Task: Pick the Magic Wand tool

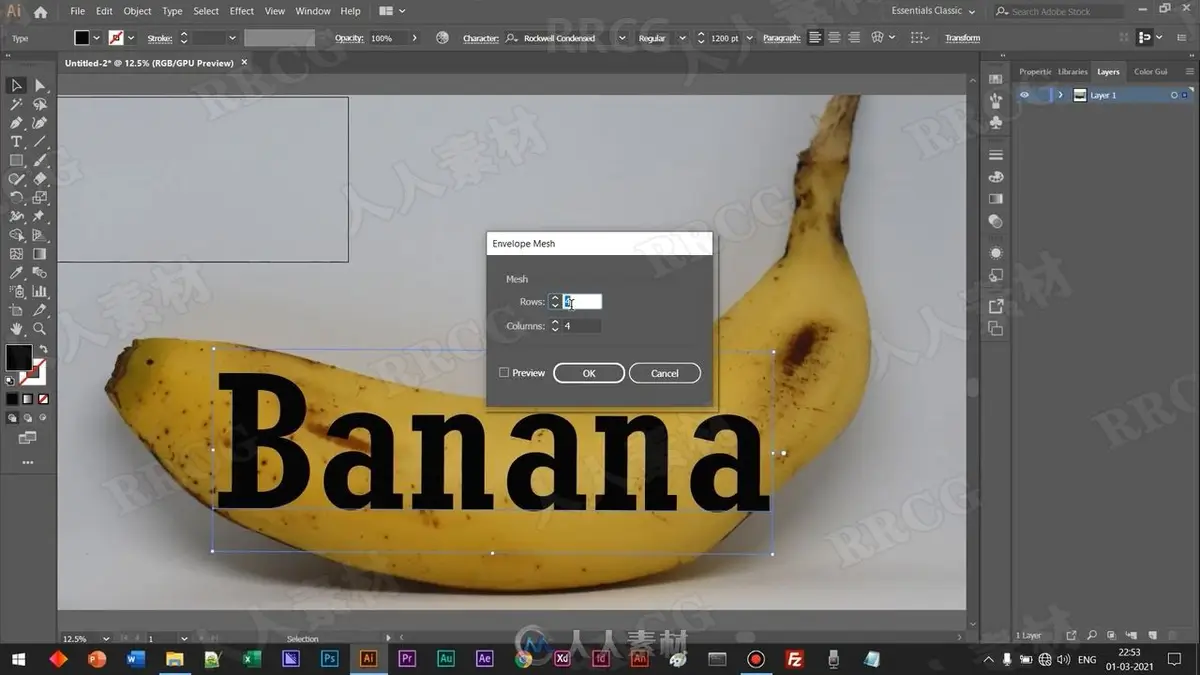Action: [17, 104]
